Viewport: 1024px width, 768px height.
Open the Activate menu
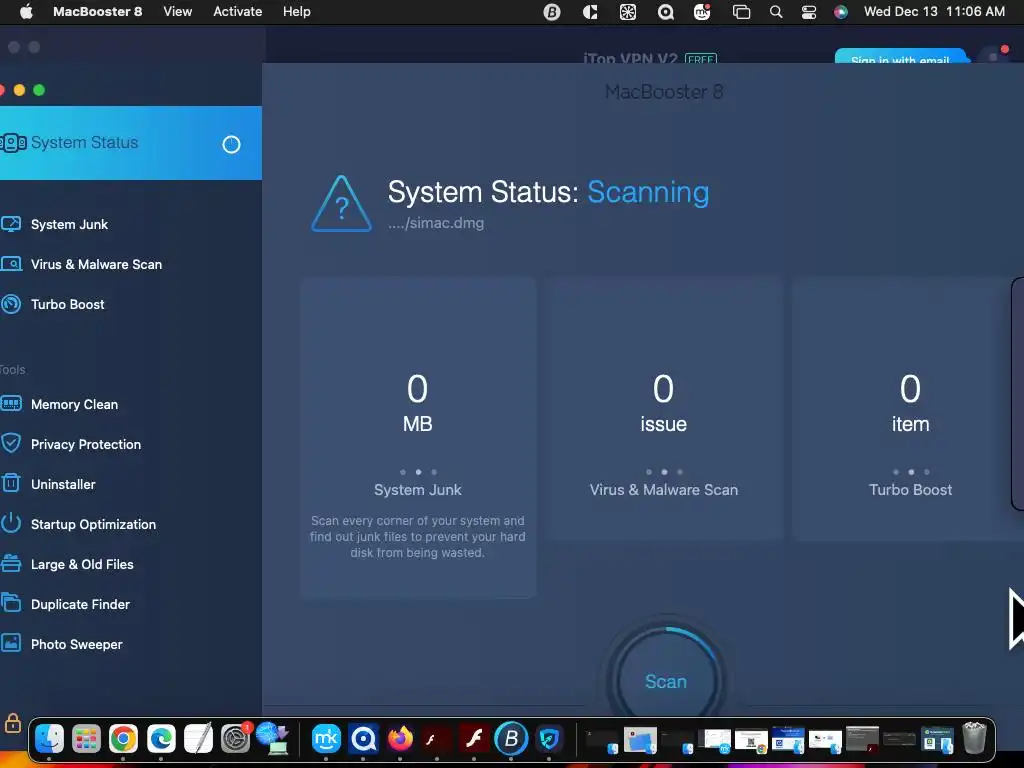click(x=238, y=12)
